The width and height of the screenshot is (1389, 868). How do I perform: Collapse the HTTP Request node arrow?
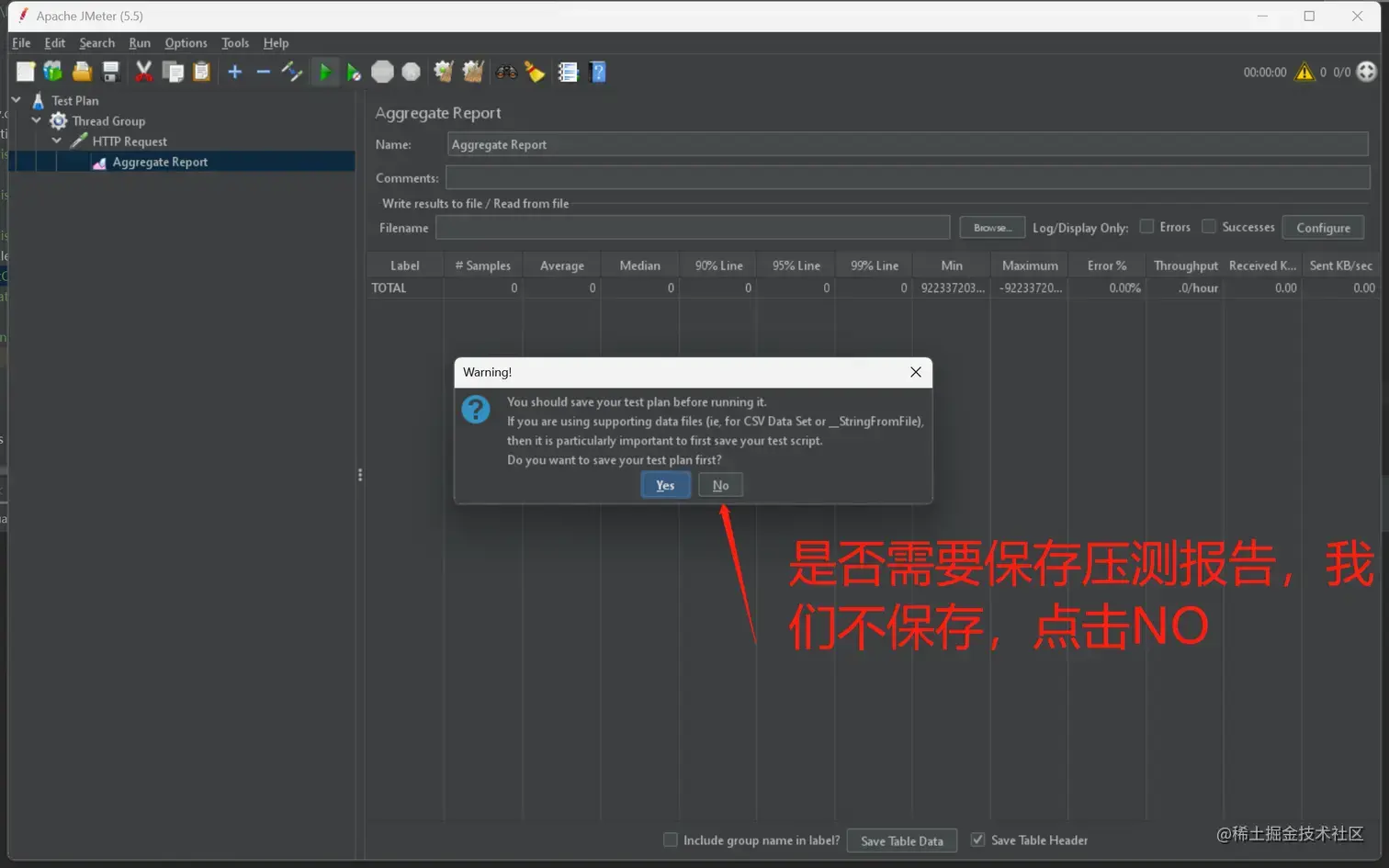pos(56,141)
